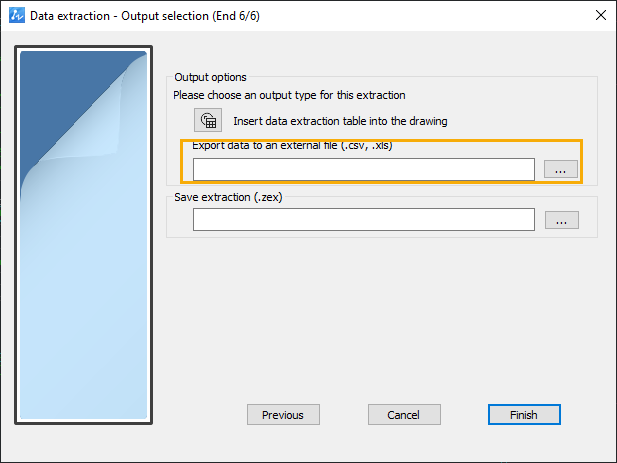Click the application icon in title bar
This screenshot has height=463, width=617.
17,15
